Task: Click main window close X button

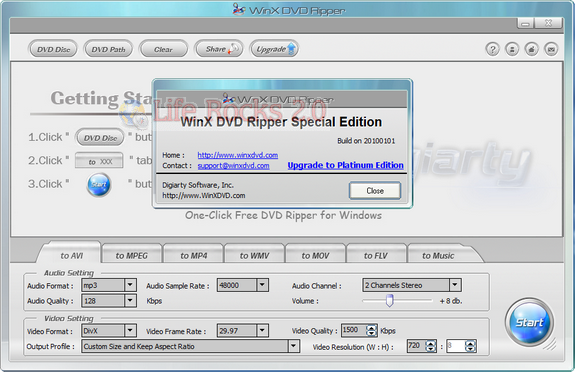Action: 548,23
